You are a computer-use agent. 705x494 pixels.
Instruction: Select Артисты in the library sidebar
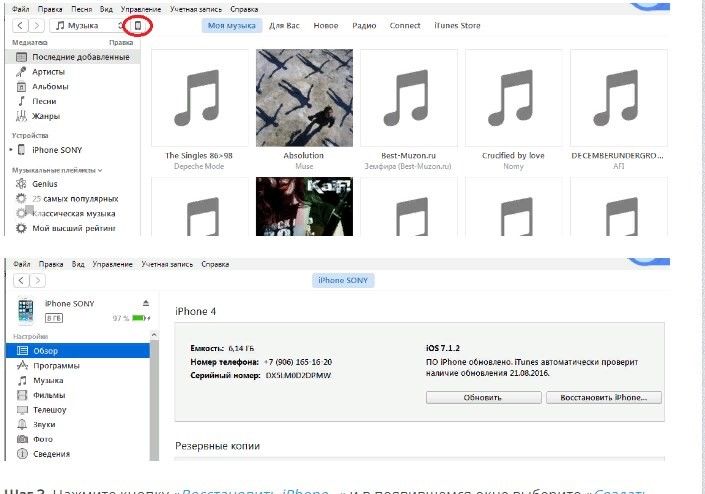(49, 72)
